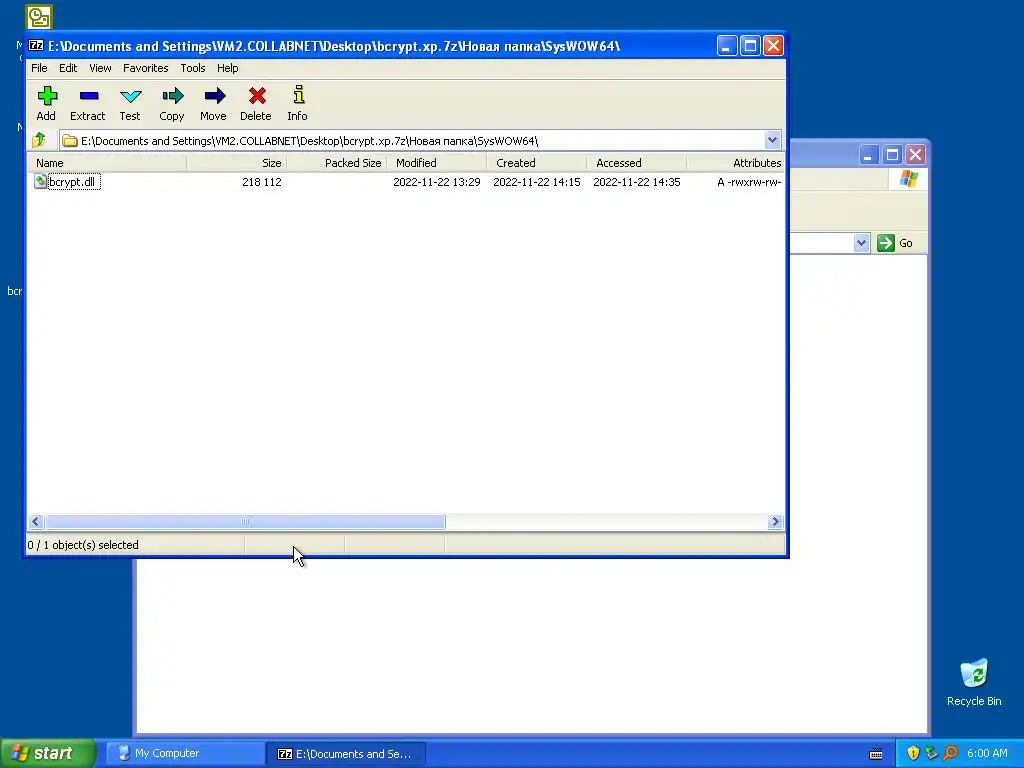Sort by Modified column header

click(x=436, y=163)
